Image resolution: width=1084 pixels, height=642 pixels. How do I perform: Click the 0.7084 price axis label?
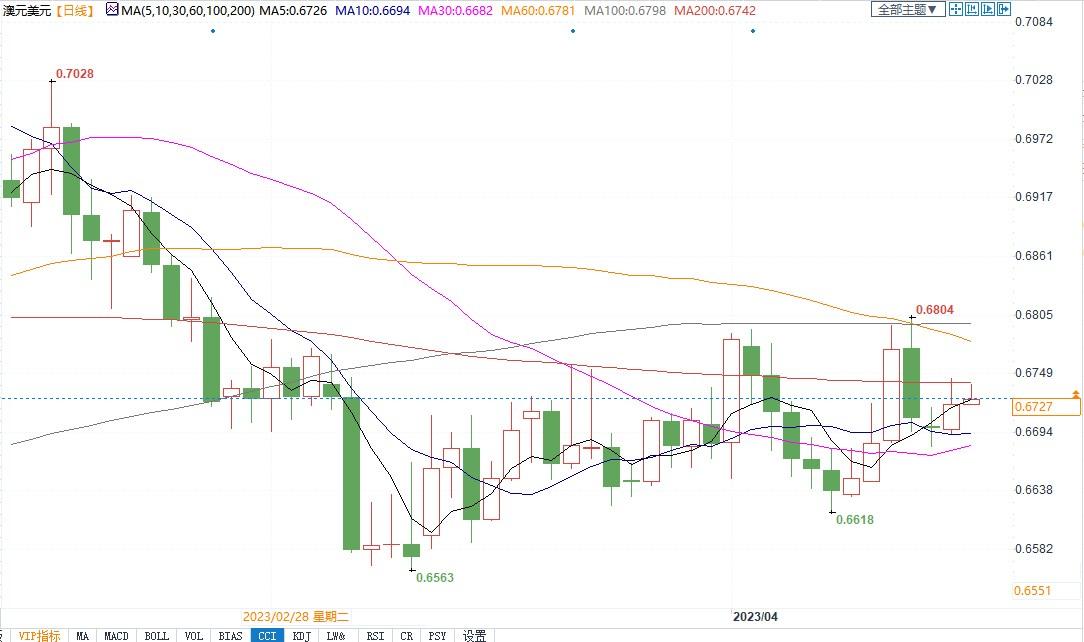coord(1034,21)
